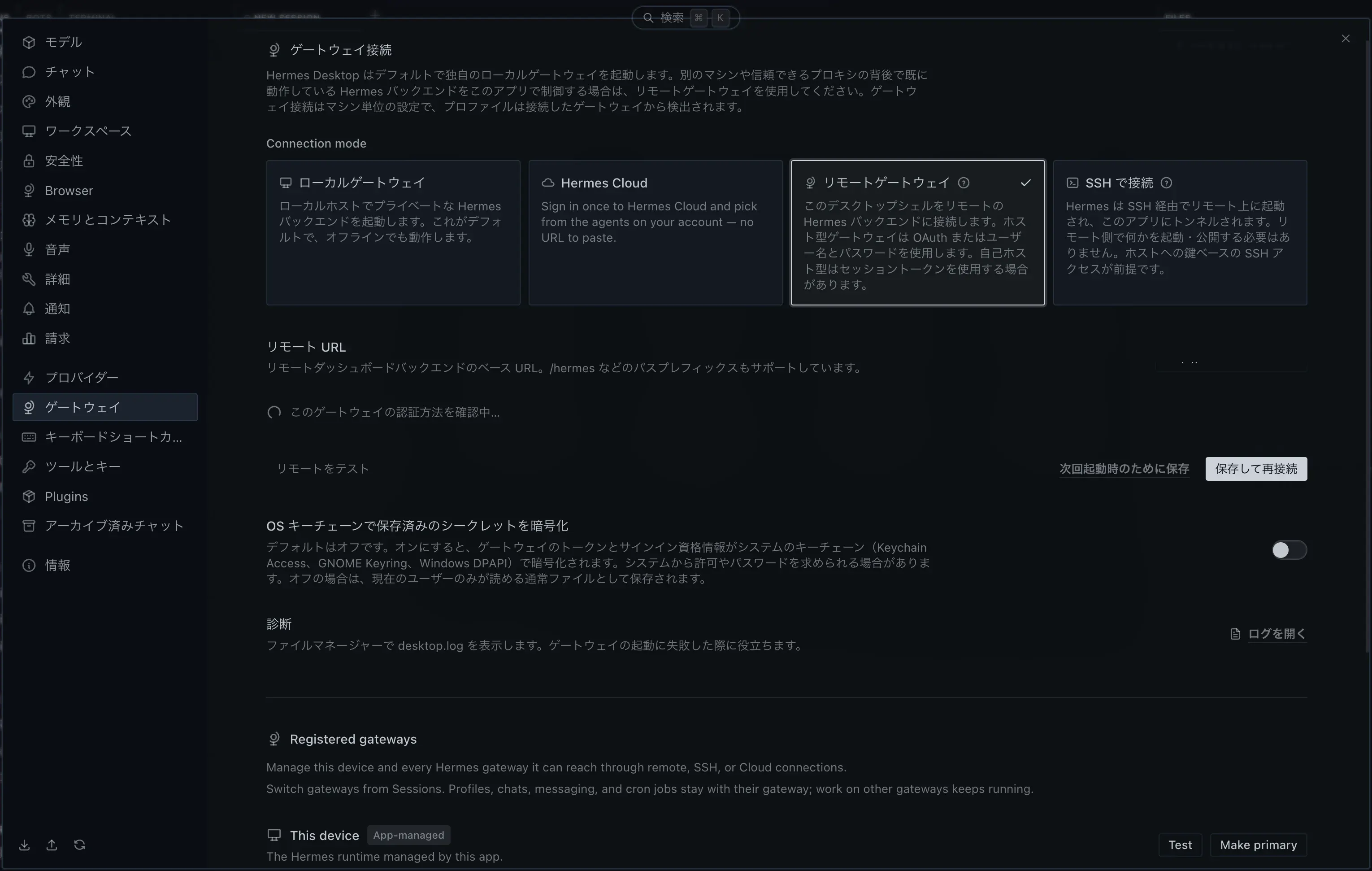Click the download icon at sidebar bottom
The width and height of the screenshot is (1372, 871).
pyautogui.click(x=25, y=845)
